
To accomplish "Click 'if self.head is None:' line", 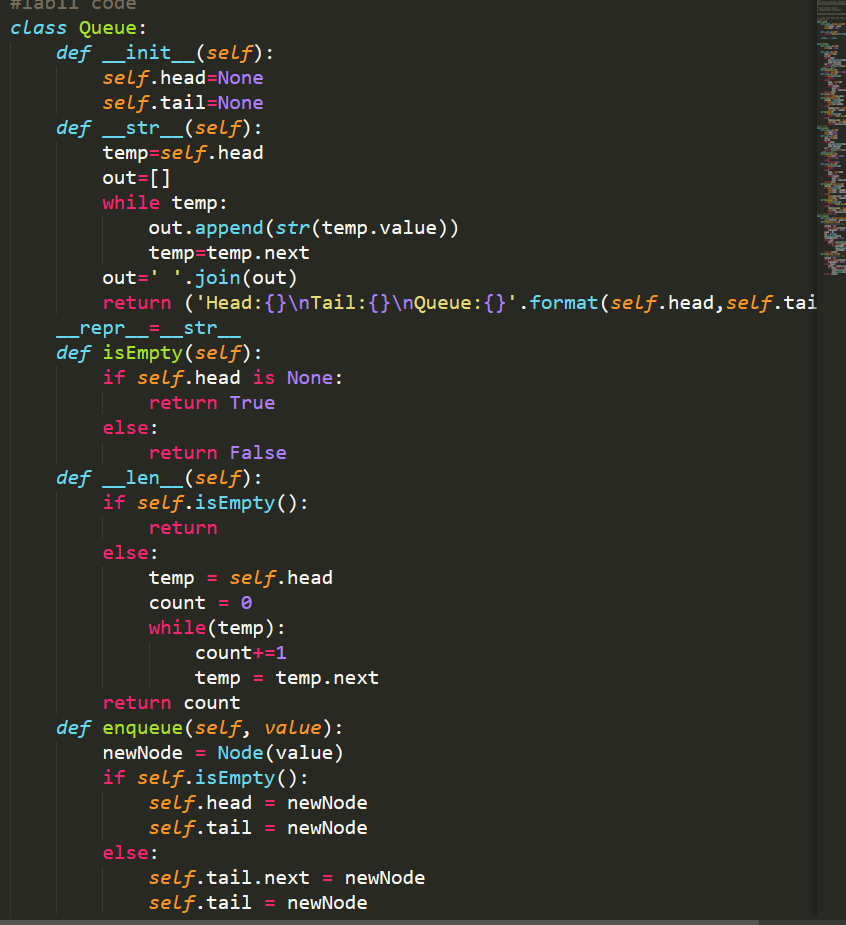I will (222, 378).
